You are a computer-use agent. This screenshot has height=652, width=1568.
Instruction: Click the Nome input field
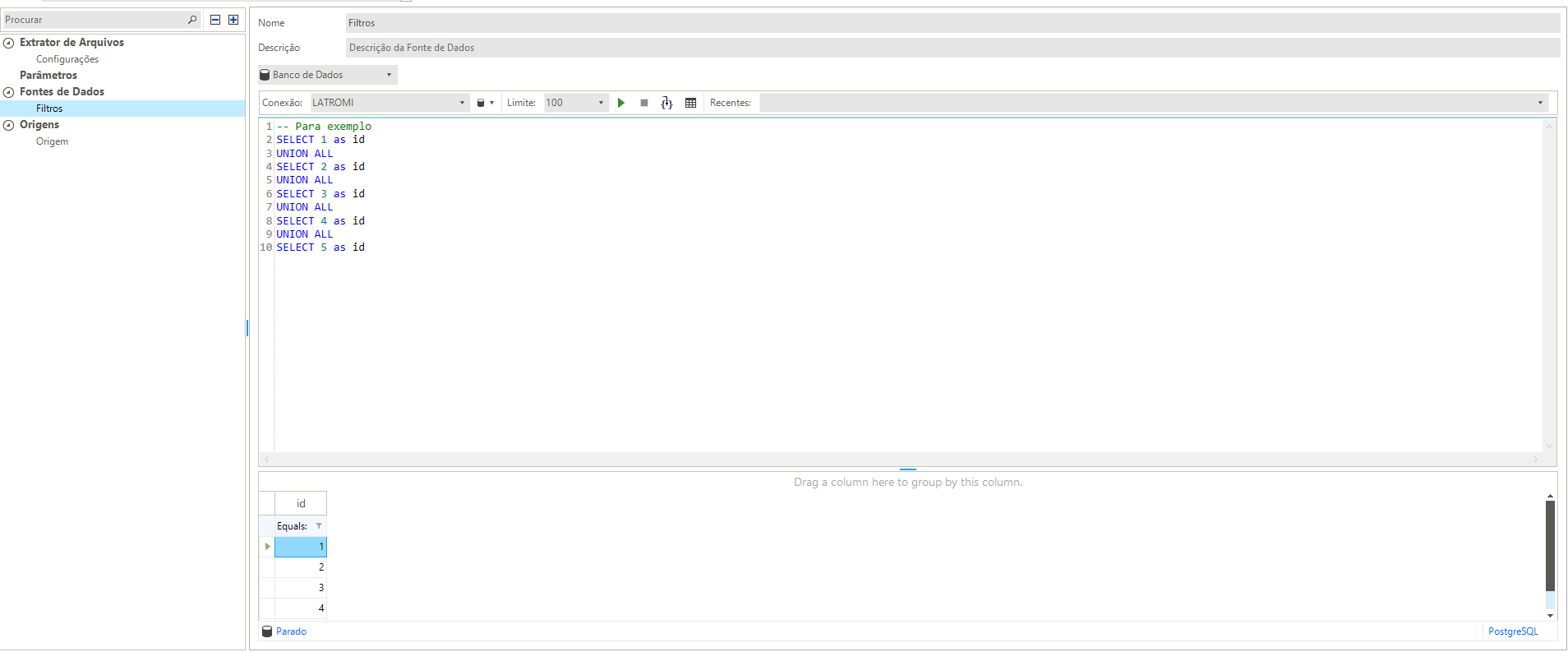[952, 23]
